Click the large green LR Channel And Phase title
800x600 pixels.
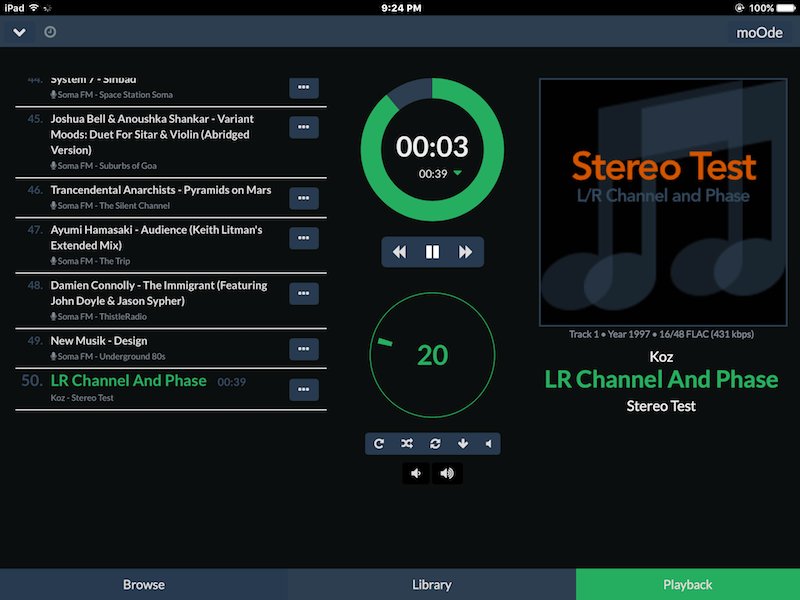coord(661,380)
